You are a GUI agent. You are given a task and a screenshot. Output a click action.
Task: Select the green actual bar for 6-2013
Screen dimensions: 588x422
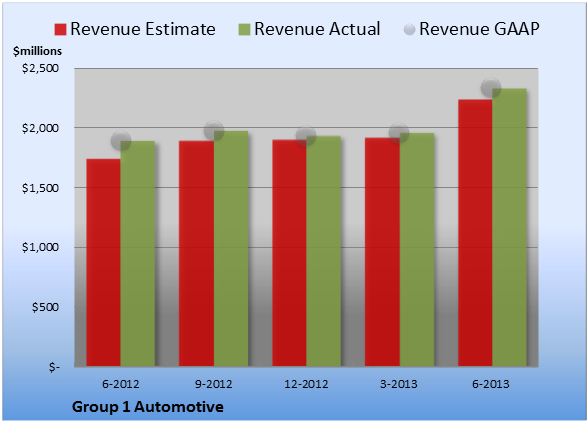coord(510,227)
